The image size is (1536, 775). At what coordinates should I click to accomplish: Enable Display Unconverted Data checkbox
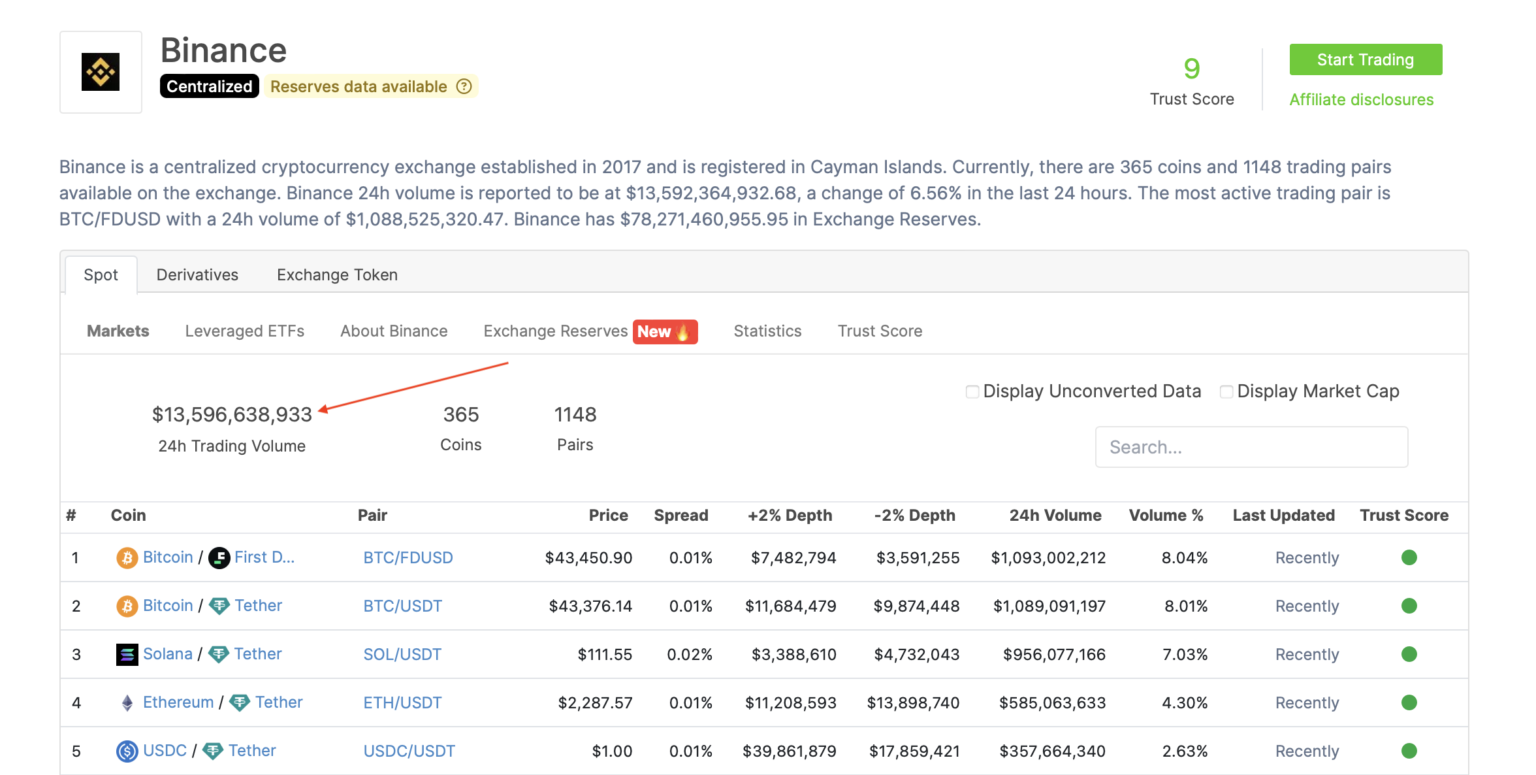pos(972,392)
